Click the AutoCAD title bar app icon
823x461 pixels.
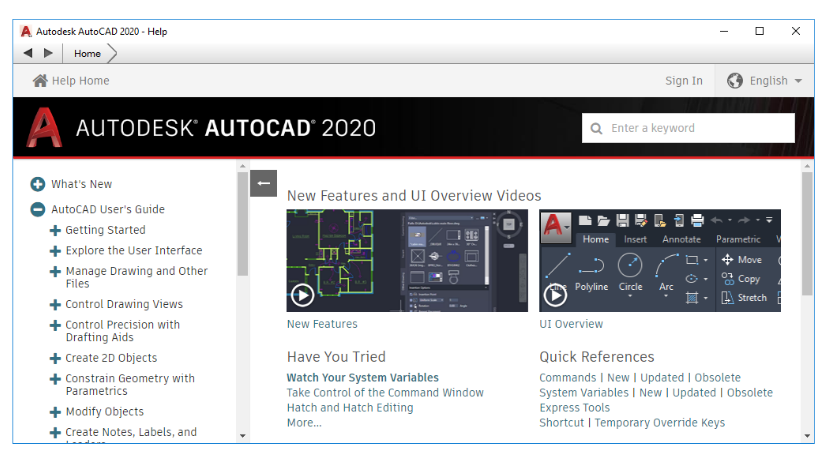click(x=26, y=32)
